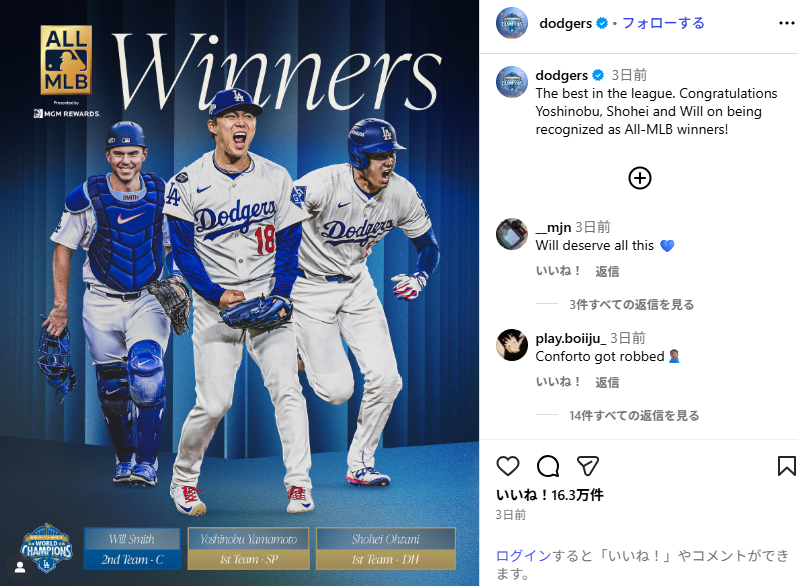798x586 pixels.
Task: Open comments via speech bubble icon
Action: coord(548,466)
